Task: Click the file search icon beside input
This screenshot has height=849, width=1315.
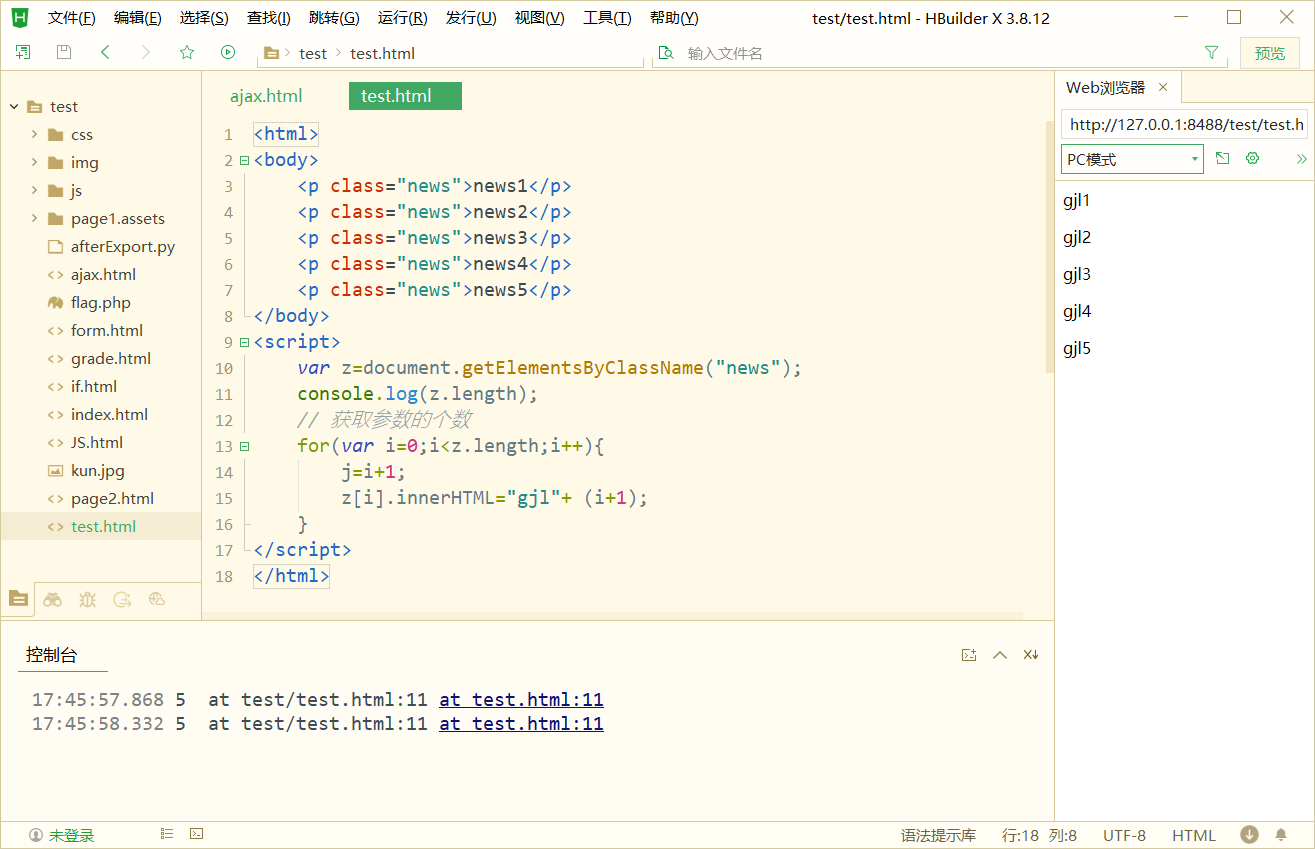Action: point(666,53)
